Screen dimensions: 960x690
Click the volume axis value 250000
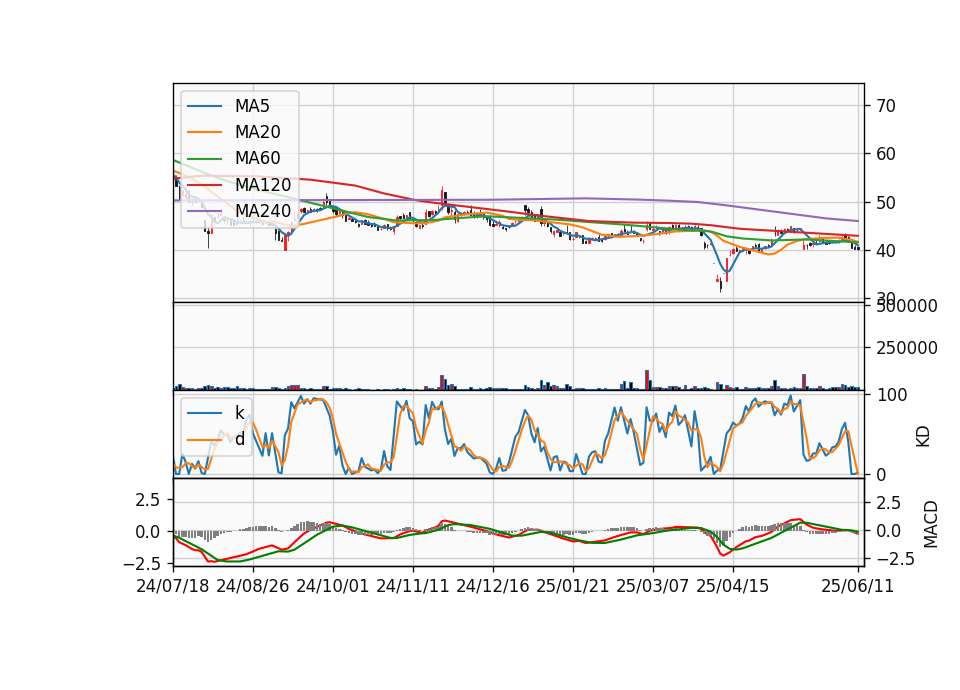(907, 348)
